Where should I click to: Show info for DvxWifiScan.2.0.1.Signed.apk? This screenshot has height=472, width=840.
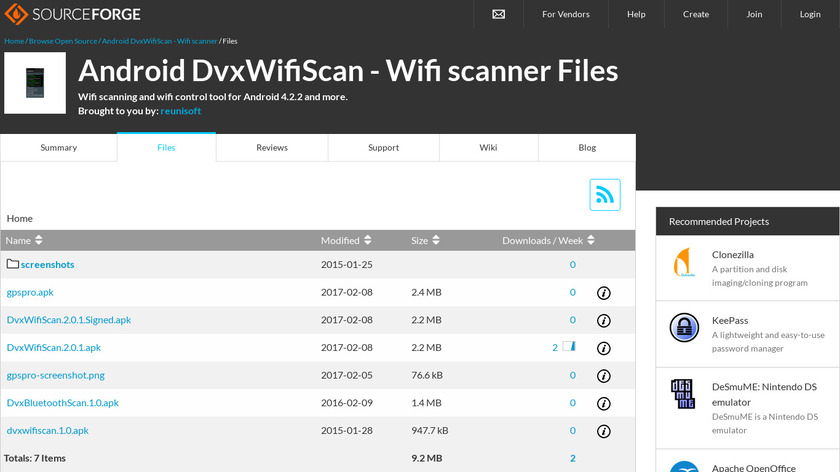tap(603, 321)
